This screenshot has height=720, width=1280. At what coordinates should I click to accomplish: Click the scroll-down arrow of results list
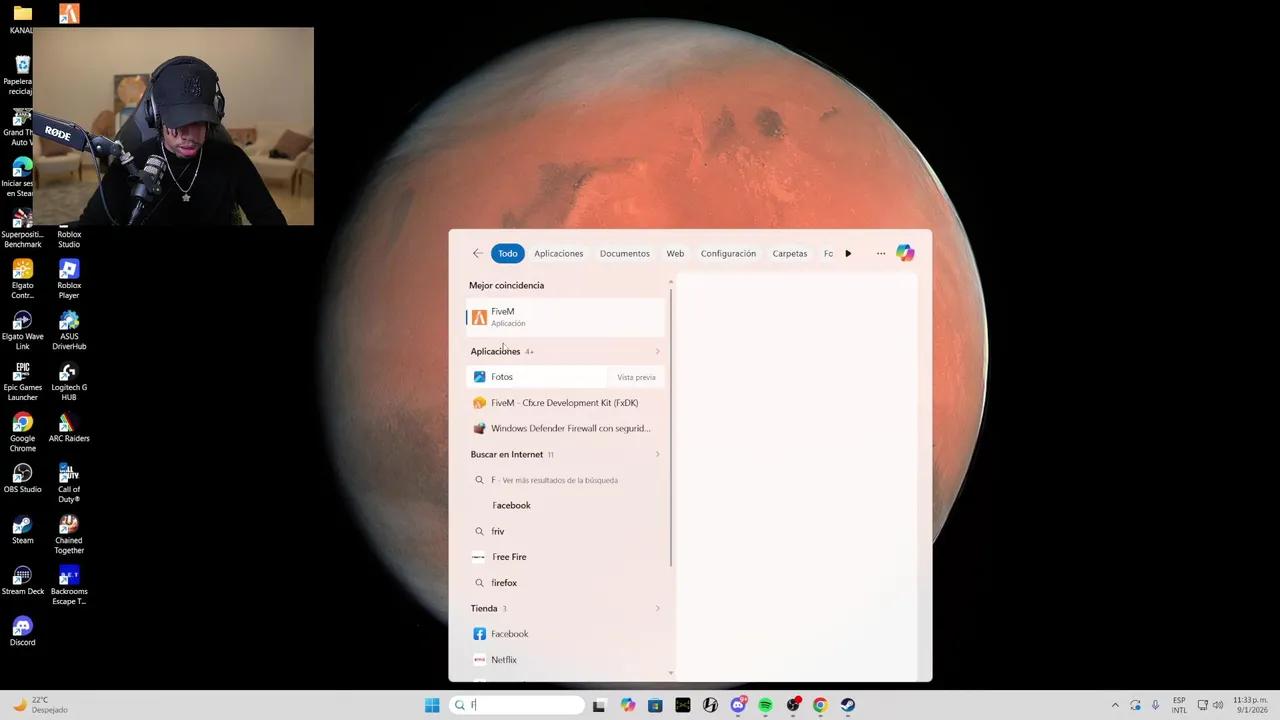(671, 674)
